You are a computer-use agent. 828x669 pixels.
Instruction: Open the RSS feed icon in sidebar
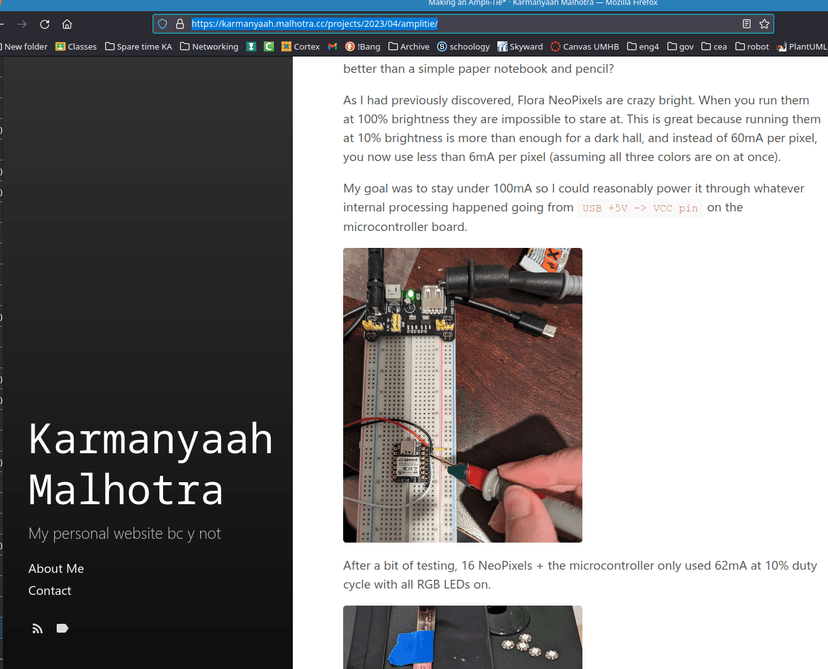point(37,628)
